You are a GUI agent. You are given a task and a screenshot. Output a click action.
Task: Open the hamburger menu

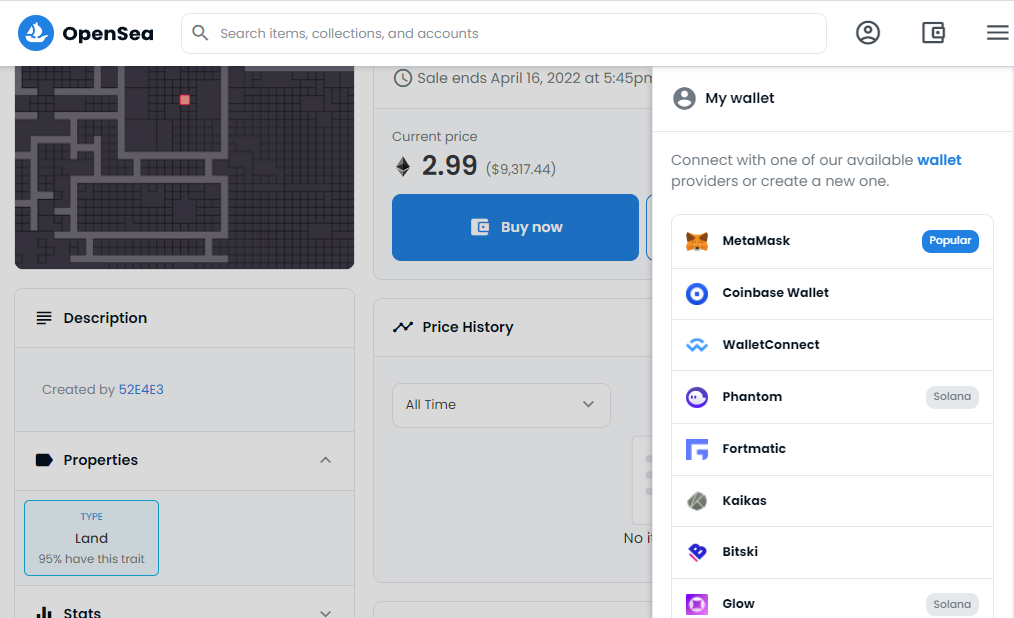[997, 32]
